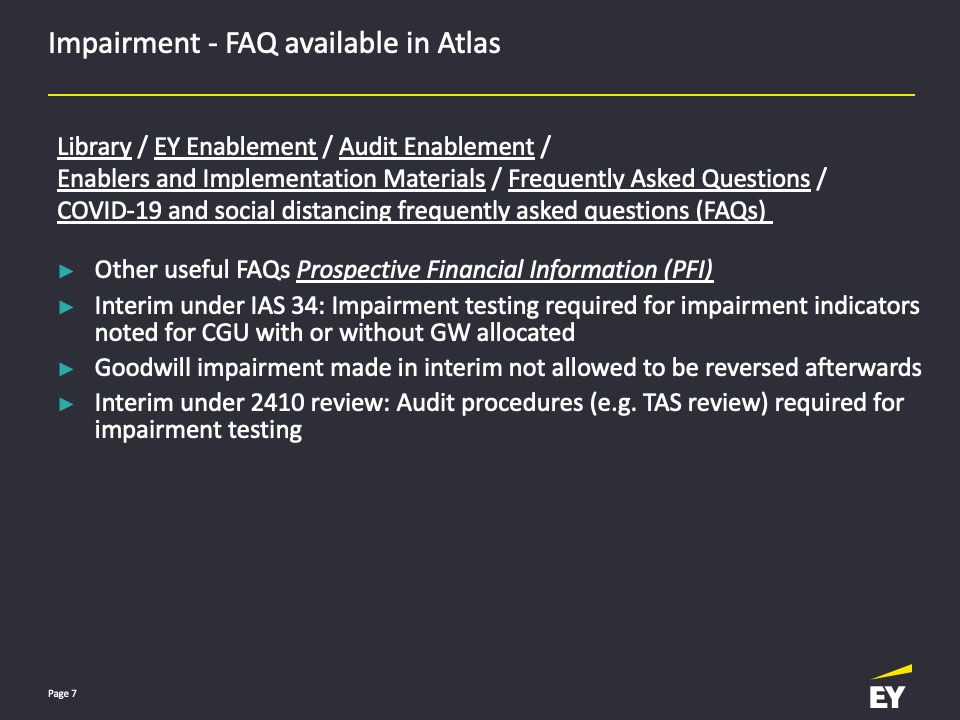Select the slide title Impairment - FAQ available in Atlas
The image size is (960, 720).
coord(274,43)
